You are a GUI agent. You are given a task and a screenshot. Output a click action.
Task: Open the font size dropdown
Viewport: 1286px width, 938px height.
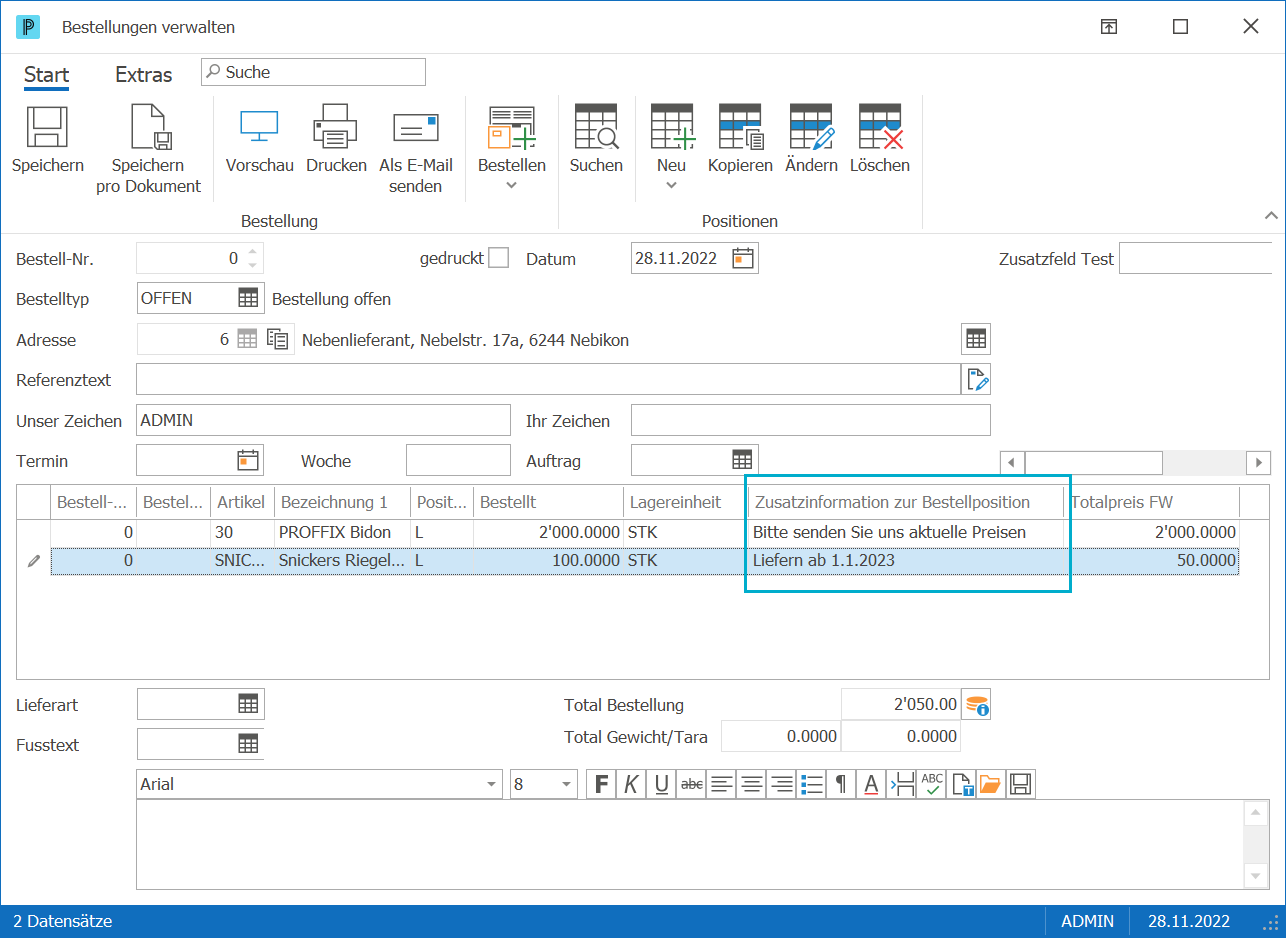[x=567, y=785]
